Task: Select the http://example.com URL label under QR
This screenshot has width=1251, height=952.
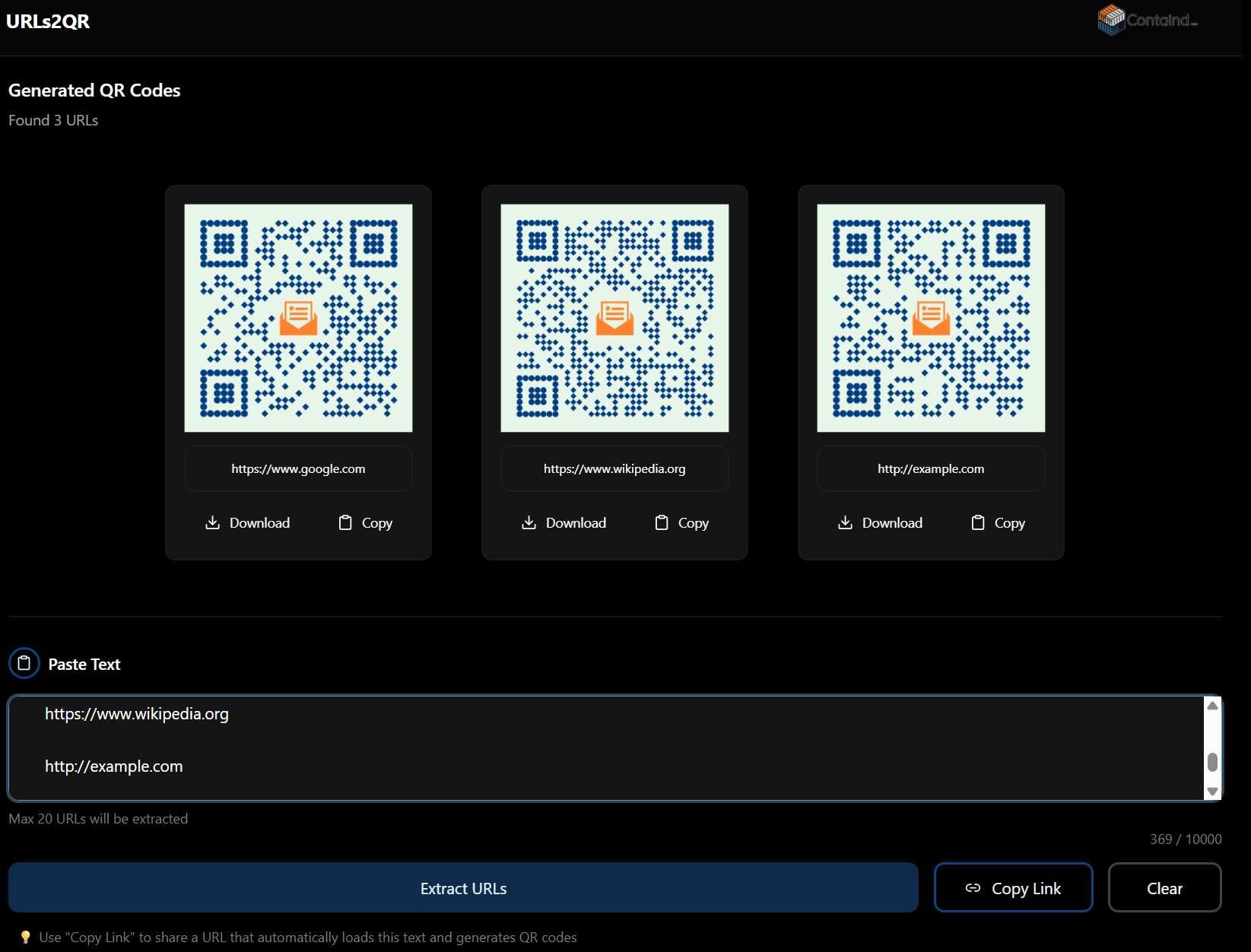Action: (931, 468)
